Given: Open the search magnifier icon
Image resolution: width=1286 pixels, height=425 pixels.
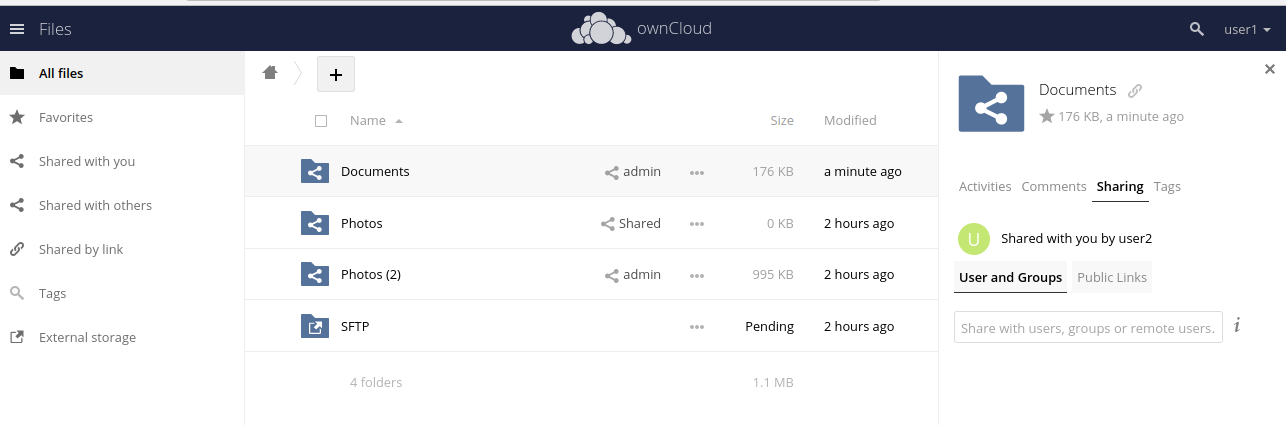Looking at the screenshot, I should [x=1196, y=29].
